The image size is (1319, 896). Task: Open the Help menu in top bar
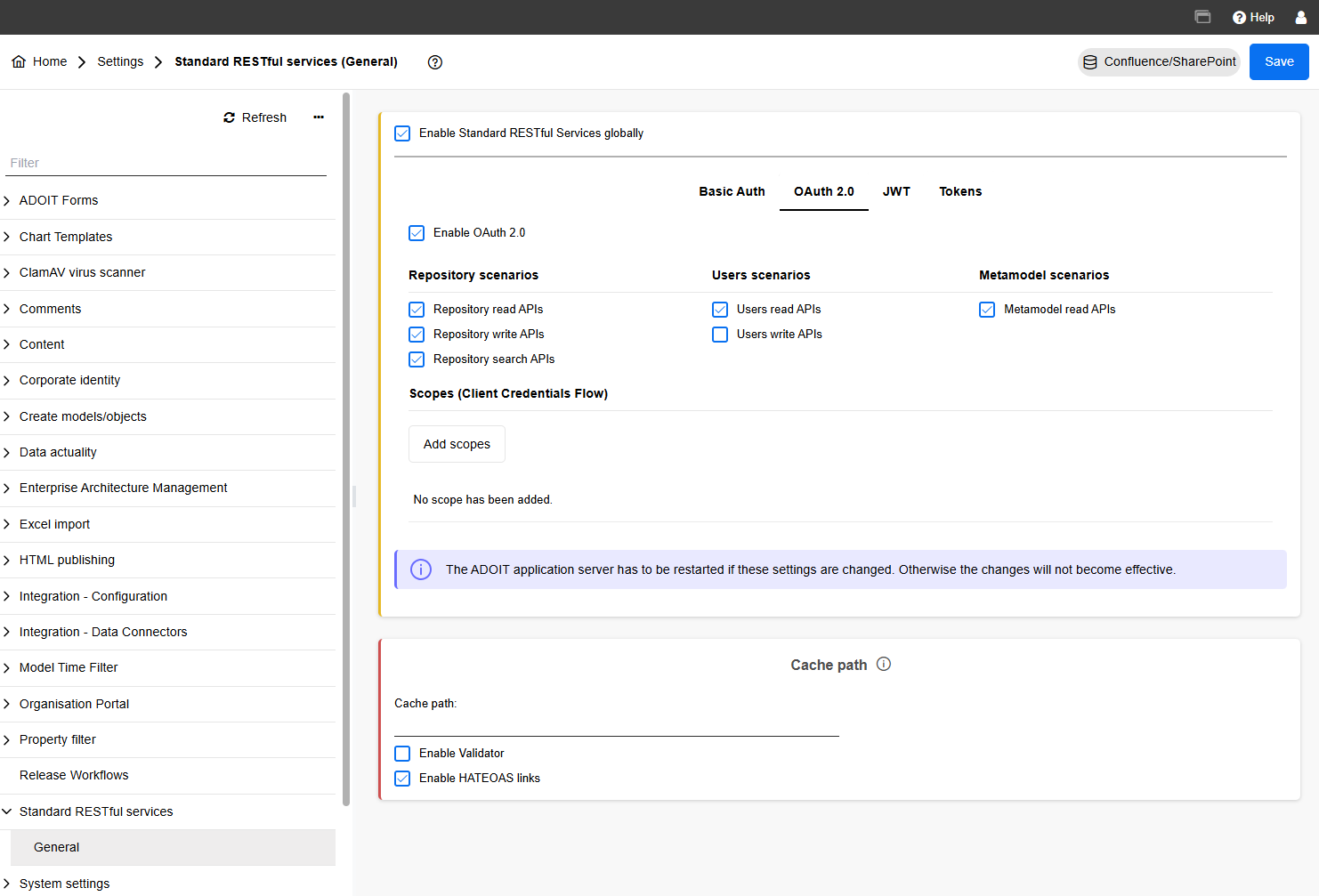[x=1253, y=17]
